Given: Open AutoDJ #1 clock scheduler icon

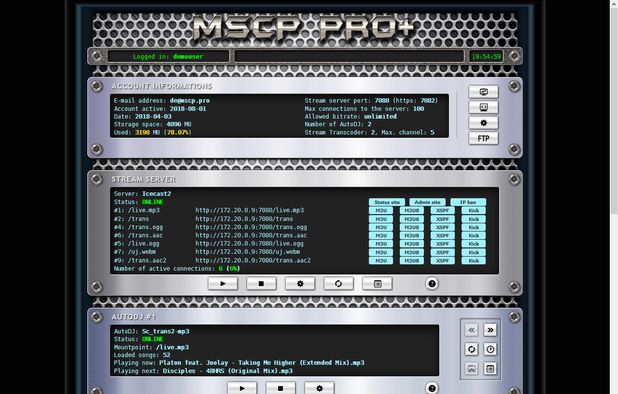Looking at the screenshot, I should (490, 349).
